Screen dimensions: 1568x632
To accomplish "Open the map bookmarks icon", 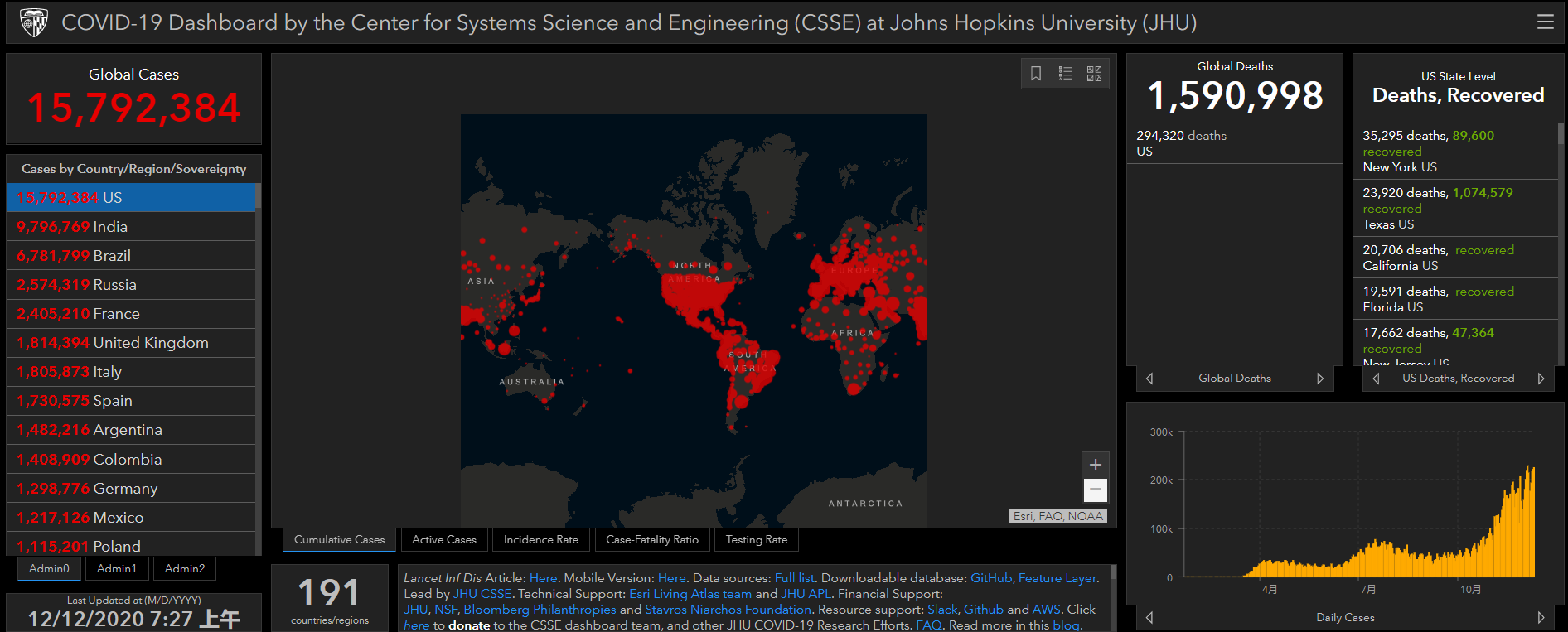I will pos(1036,74).
